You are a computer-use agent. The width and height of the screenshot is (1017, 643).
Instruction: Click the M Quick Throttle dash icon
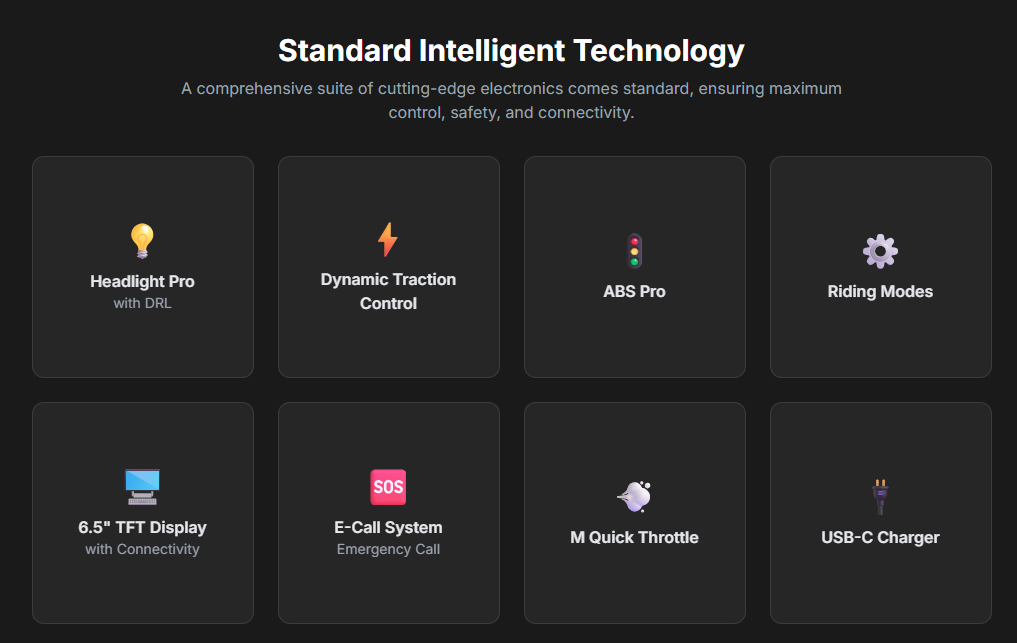634,496
